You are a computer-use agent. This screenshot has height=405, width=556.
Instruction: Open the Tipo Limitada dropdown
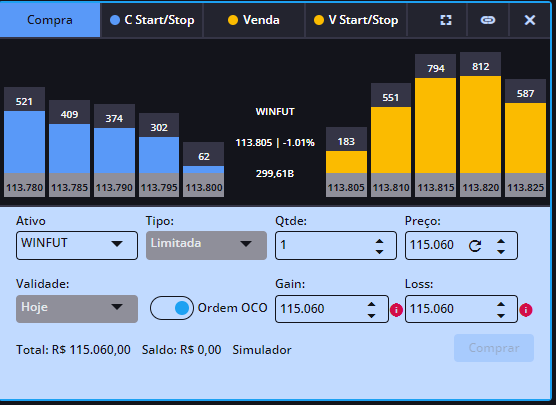pyautogui.click(x=206, y=245)
